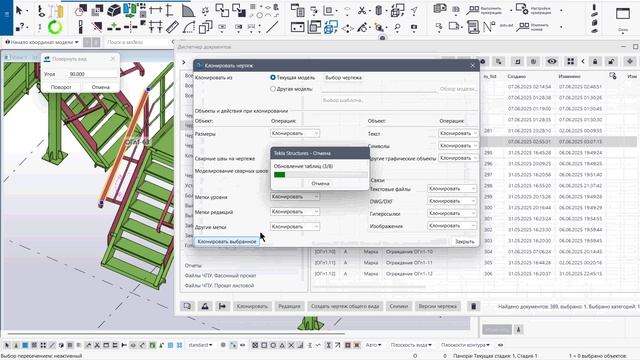This screenshot has width=640, height=360.
Task: Click the locked padlock icon in Document Manager
Action: click(x=595, y=61)
